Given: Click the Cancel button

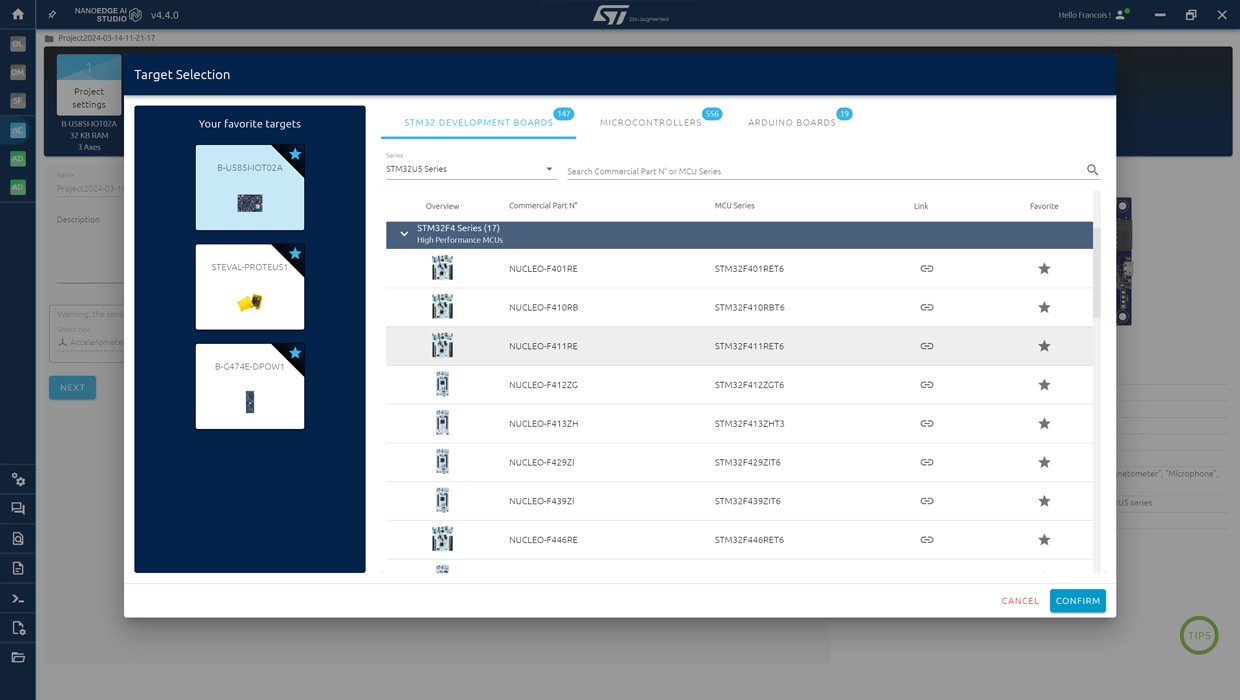Looking at the screenshot, I should point(1020,601).
